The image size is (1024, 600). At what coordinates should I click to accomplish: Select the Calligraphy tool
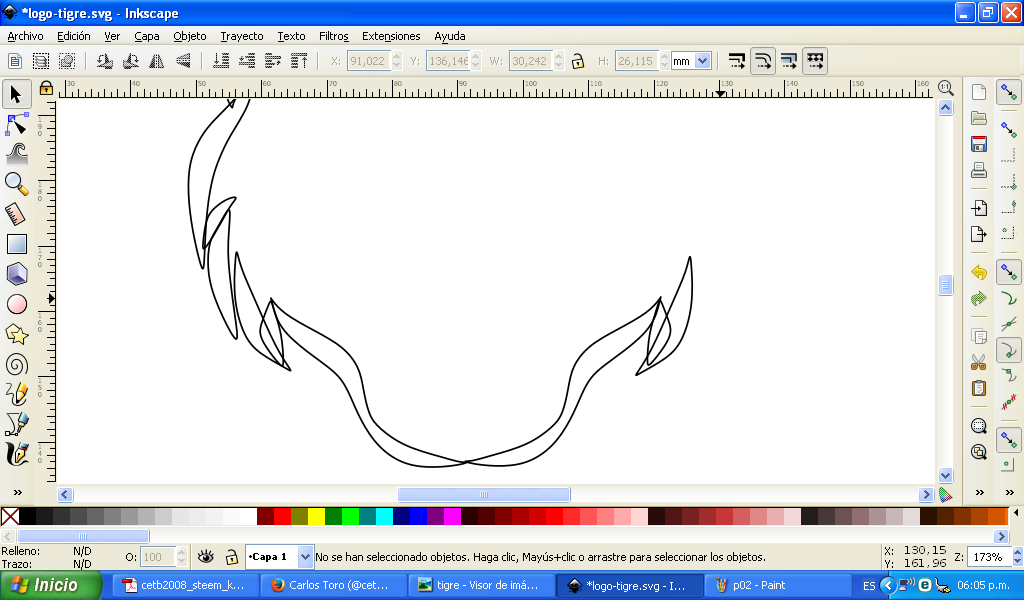click(16, 454)
